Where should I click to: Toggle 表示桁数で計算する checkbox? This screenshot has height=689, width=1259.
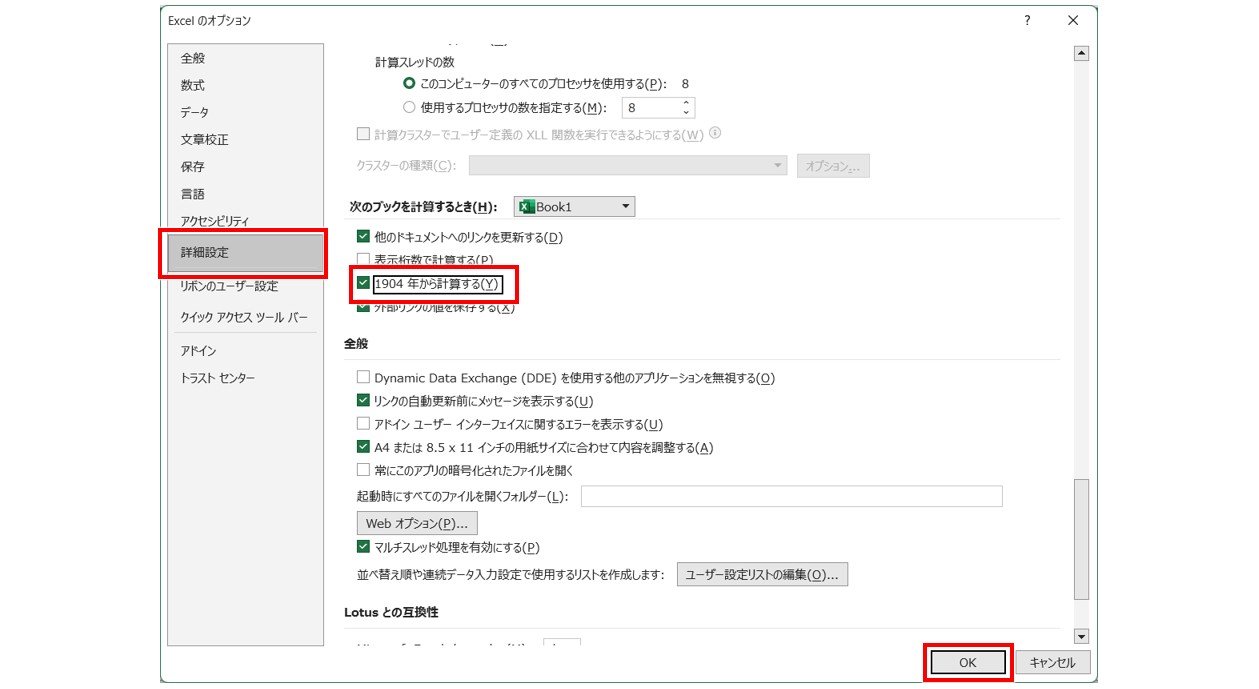[x=363, y=260]
